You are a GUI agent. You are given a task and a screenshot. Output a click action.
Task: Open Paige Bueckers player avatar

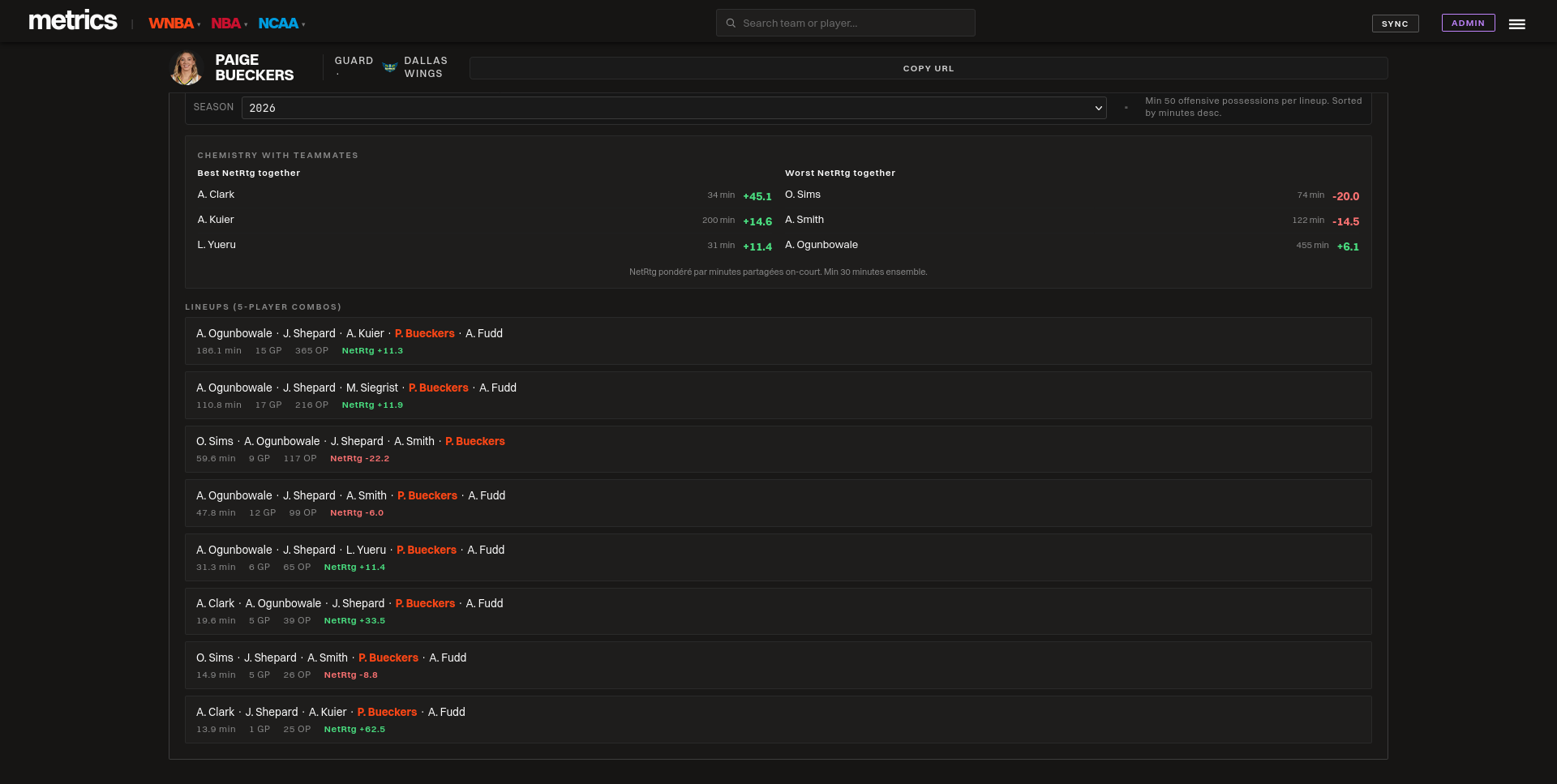click(187, 67)
